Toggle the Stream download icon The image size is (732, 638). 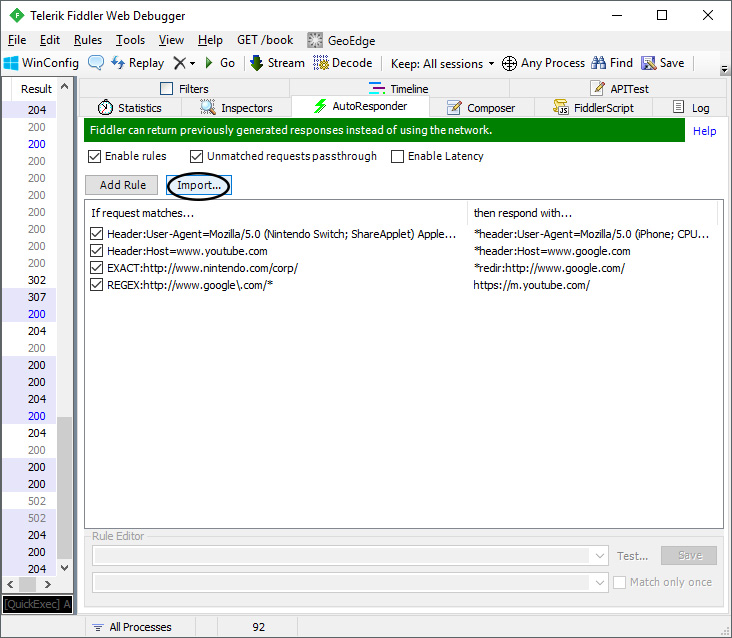coord(256,63)
